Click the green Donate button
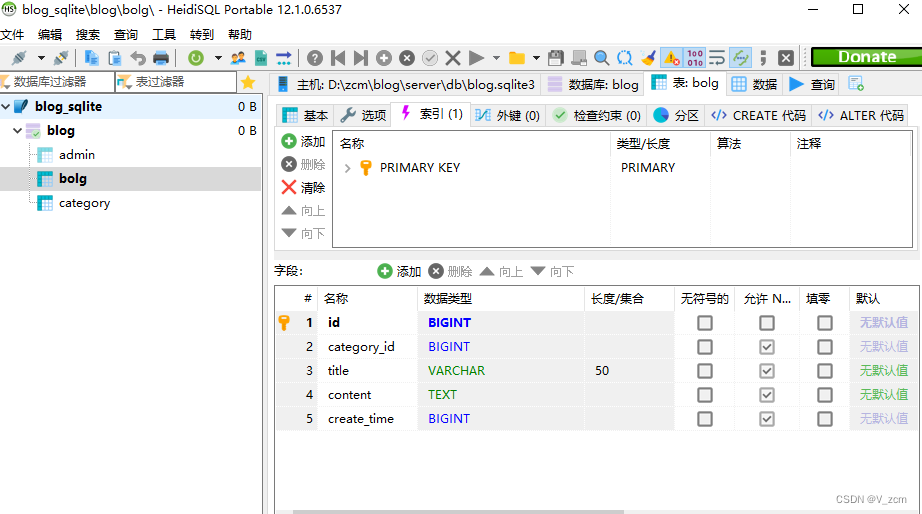Image resolution: width=922 pixels, height=514 pixels. (x=866, y=57)
